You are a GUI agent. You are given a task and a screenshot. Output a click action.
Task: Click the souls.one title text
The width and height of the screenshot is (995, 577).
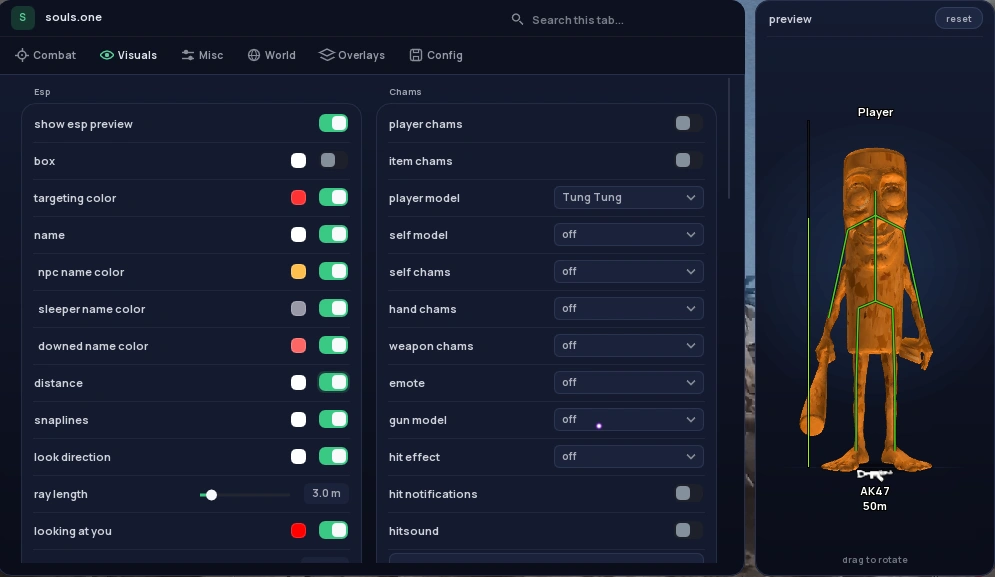tap(74, 17)
